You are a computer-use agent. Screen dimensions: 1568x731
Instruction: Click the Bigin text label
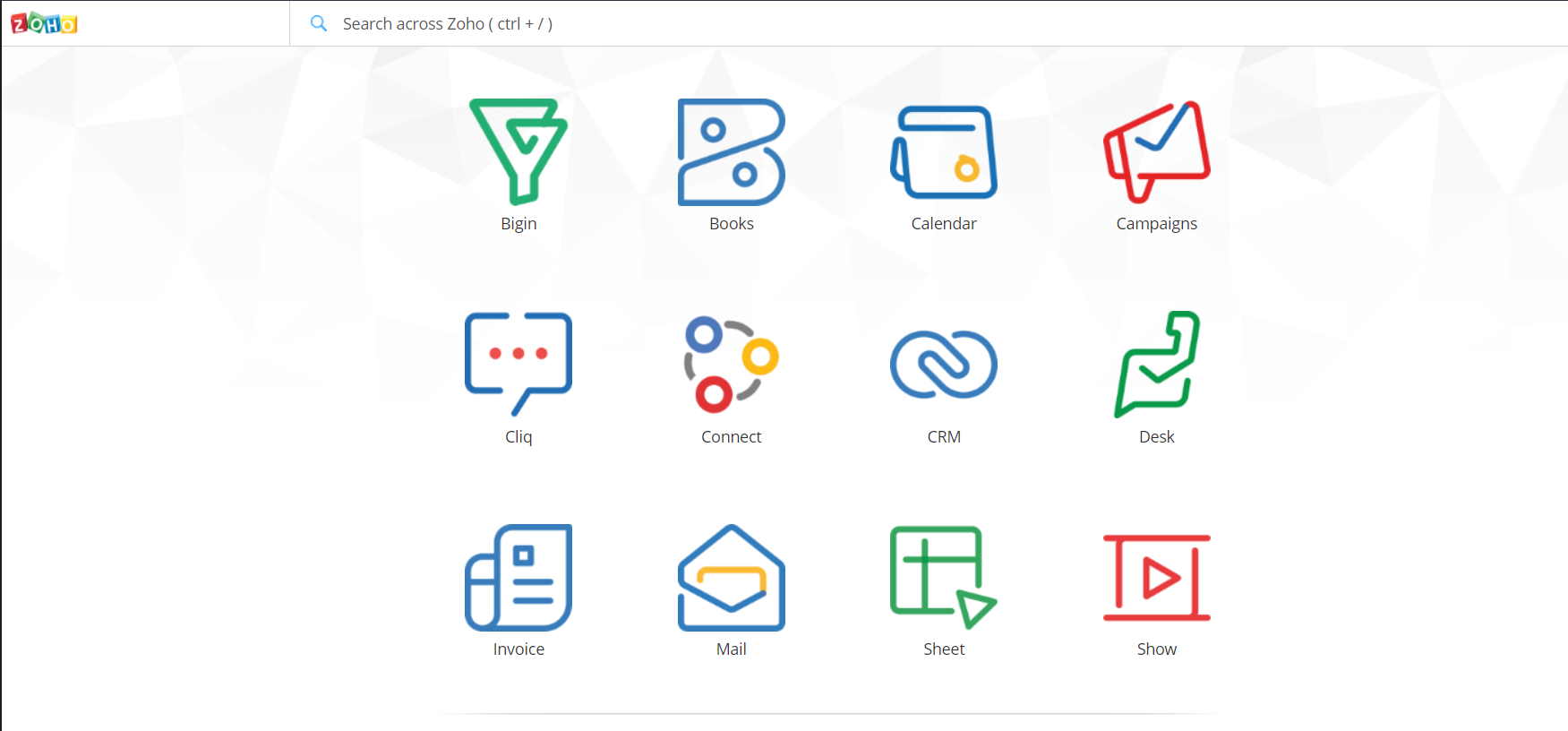[x=518, y=224]
